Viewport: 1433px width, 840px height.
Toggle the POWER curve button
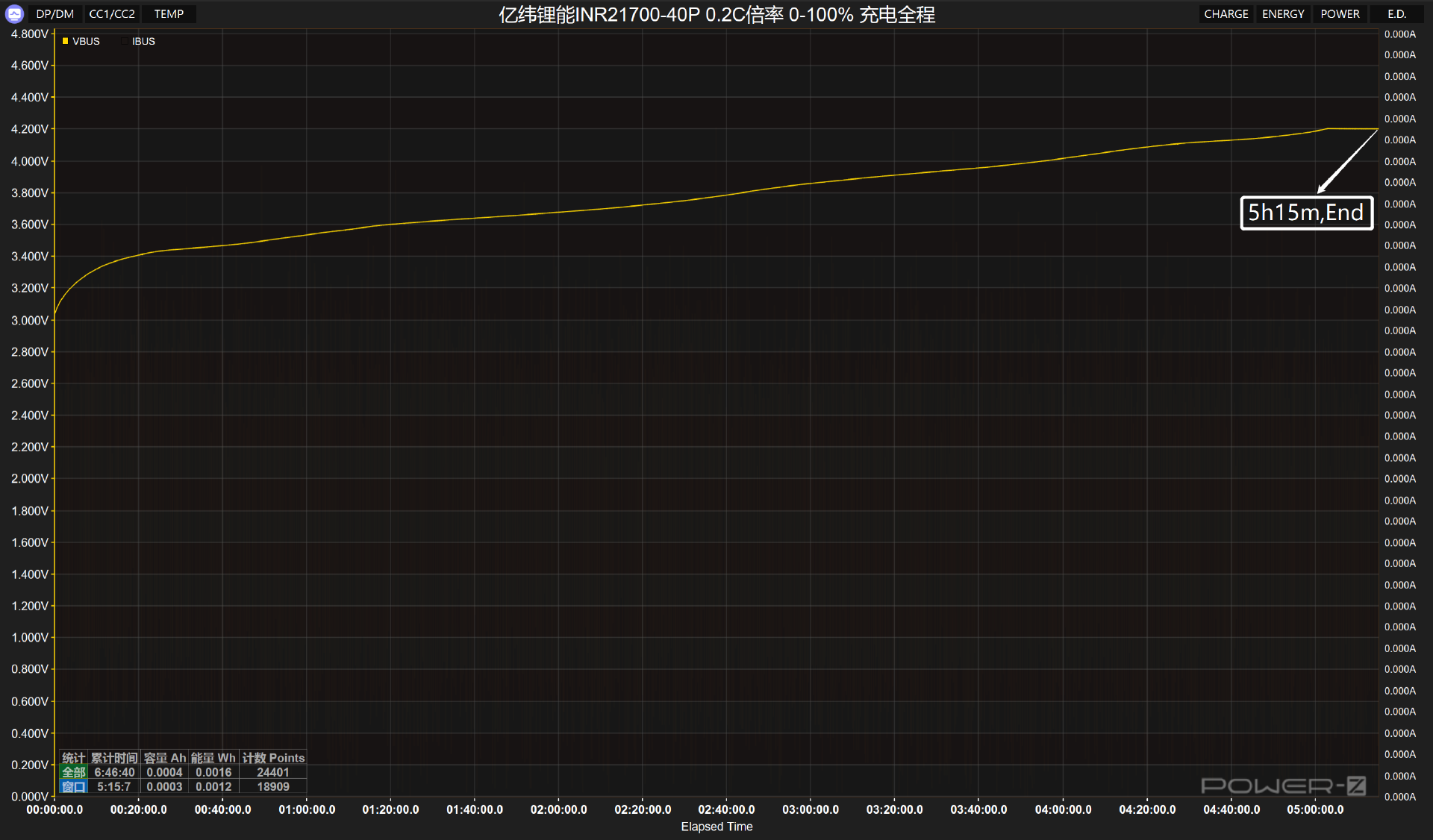1340,14
